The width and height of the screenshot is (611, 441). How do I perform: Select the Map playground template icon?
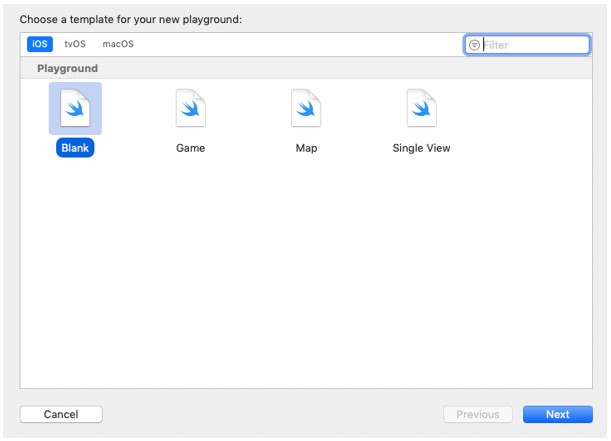[306, 108]
